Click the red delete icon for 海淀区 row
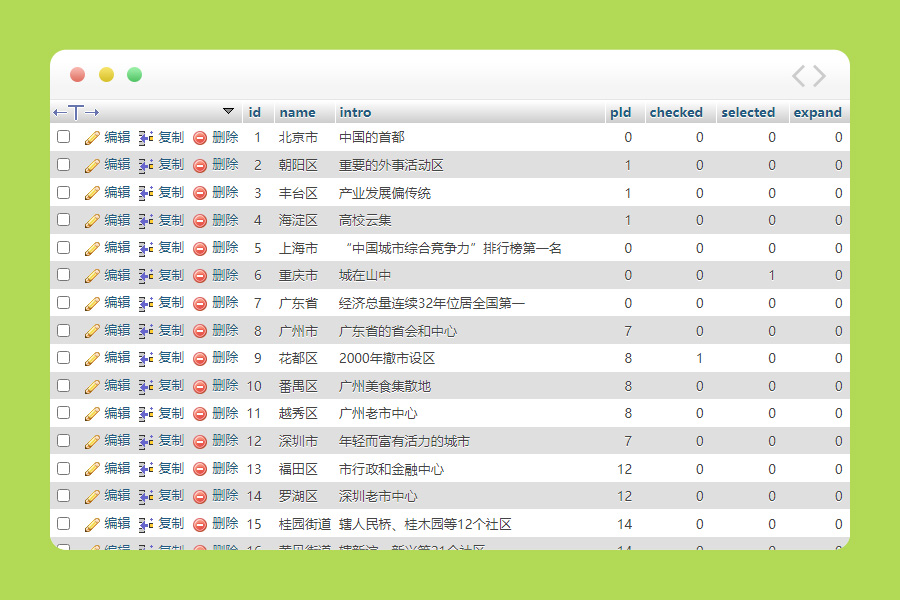 coord(200,220)
